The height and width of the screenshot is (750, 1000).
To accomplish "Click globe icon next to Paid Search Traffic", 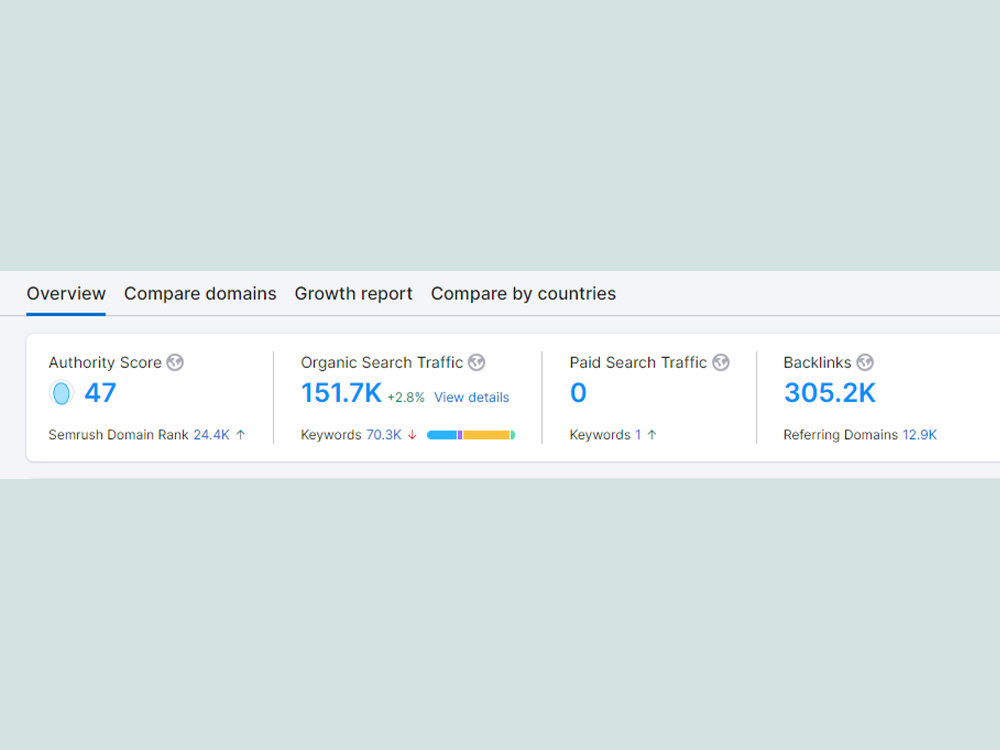I will click(721, 363).
